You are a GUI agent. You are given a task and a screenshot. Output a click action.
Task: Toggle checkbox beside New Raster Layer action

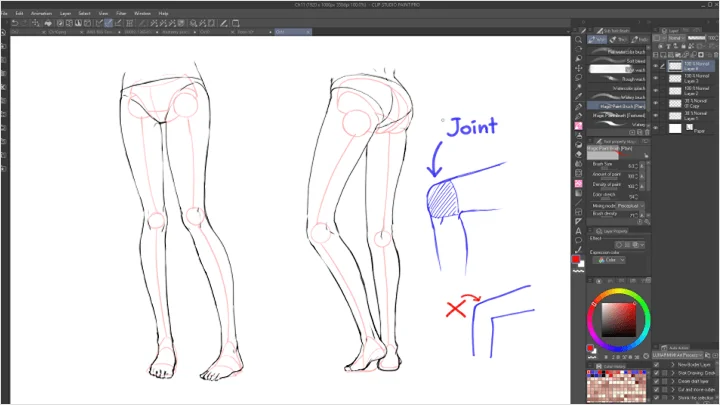(656, 365)
